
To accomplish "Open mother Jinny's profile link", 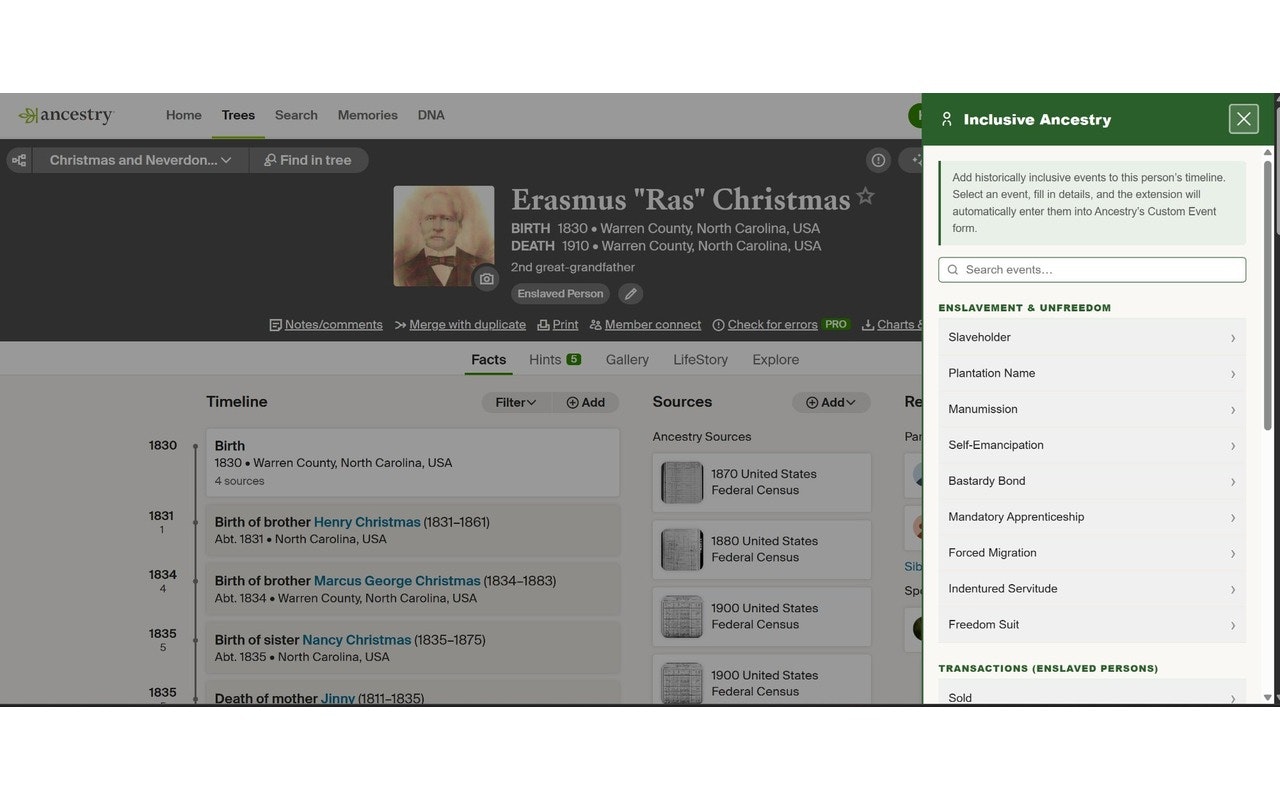I will tap(338, 698).
